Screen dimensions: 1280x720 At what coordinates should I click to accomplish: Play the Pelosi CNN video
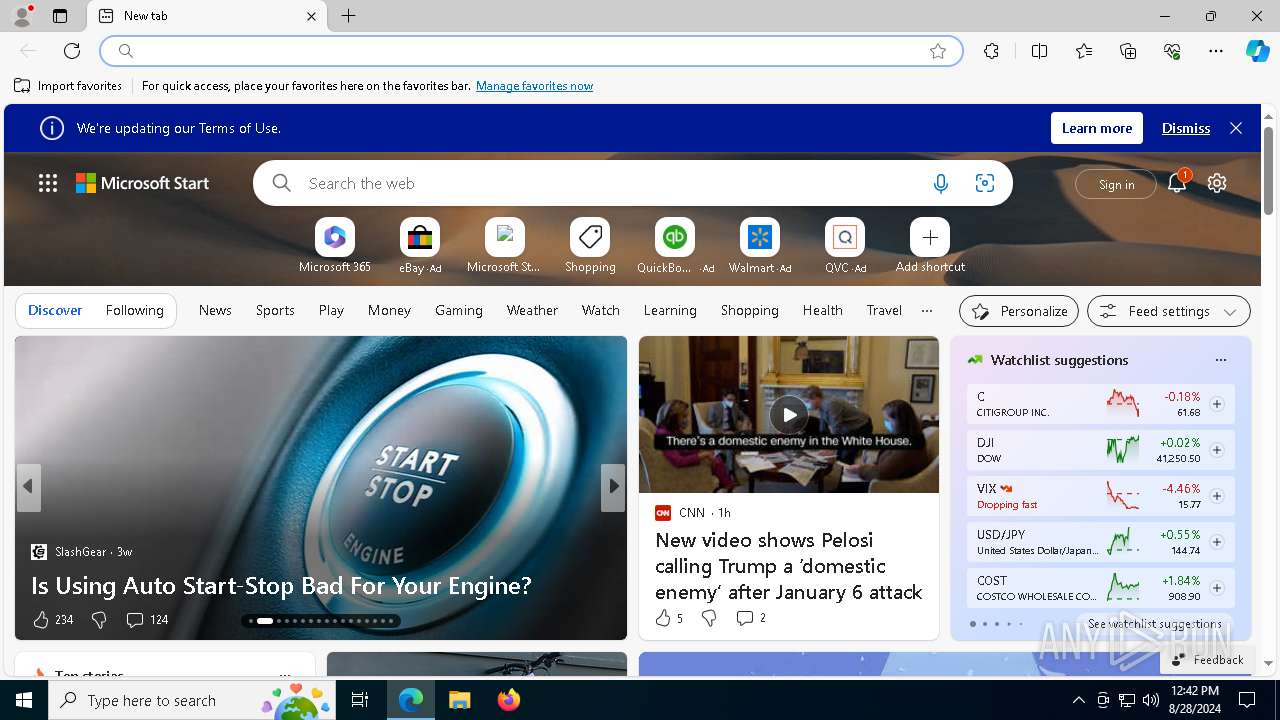tap(789, 414)
